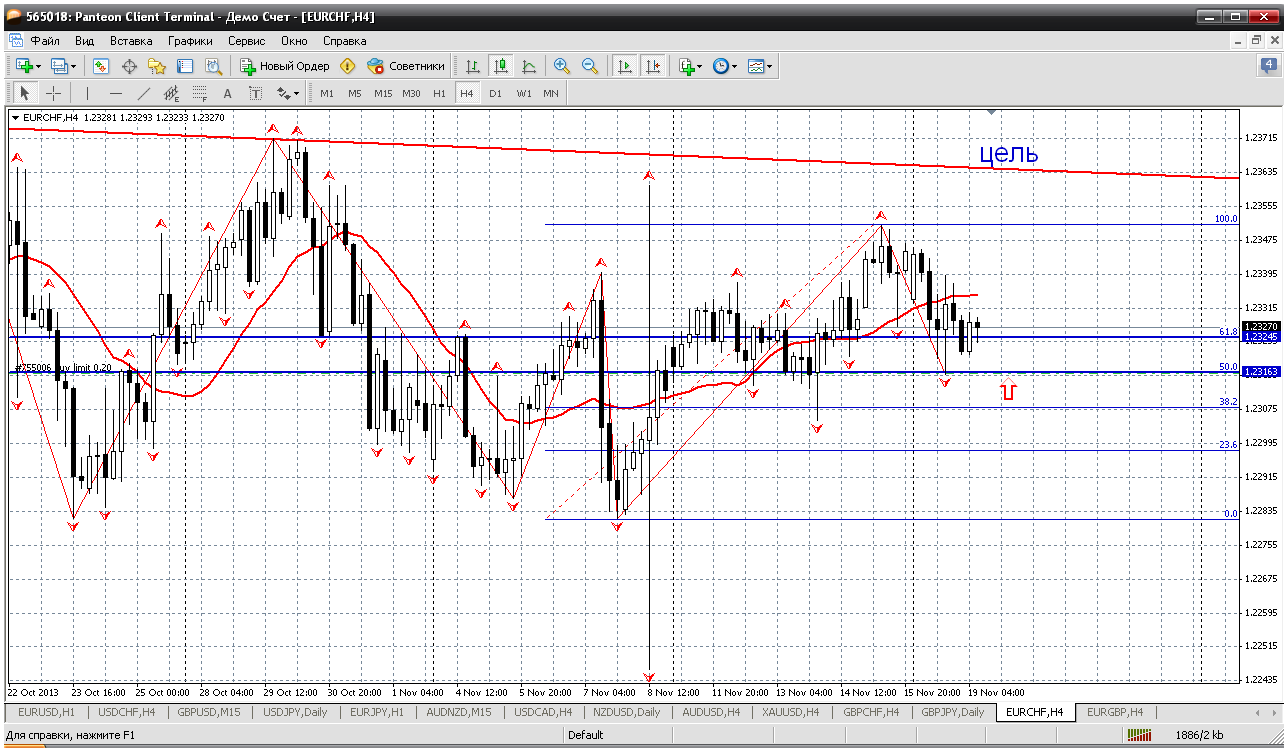Toggle the Terminal panel icon
The image size is (1288, 748).
click(x=185, y=66)
